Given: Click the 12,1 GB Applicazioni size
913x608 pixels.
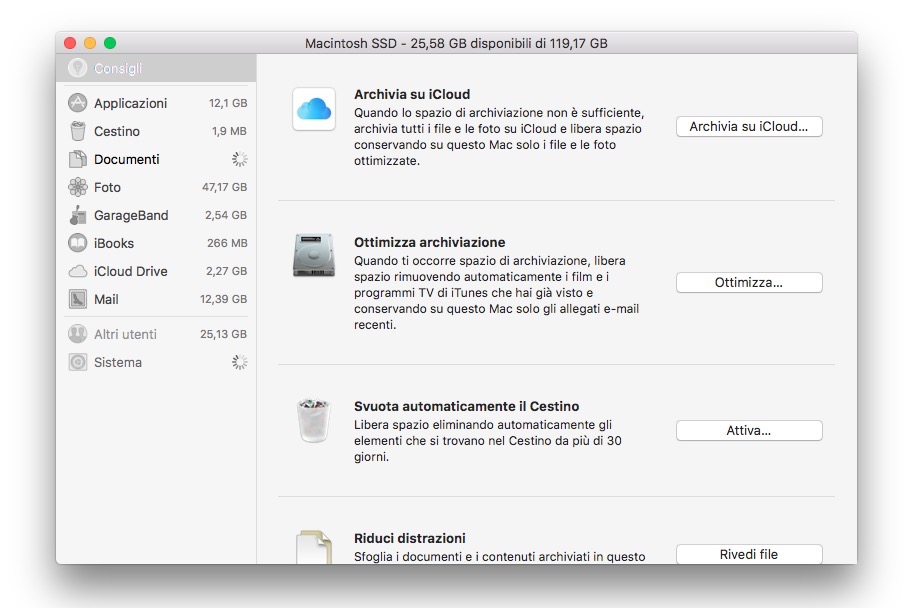Looking at the screenshot, I should tap(228, 103).
